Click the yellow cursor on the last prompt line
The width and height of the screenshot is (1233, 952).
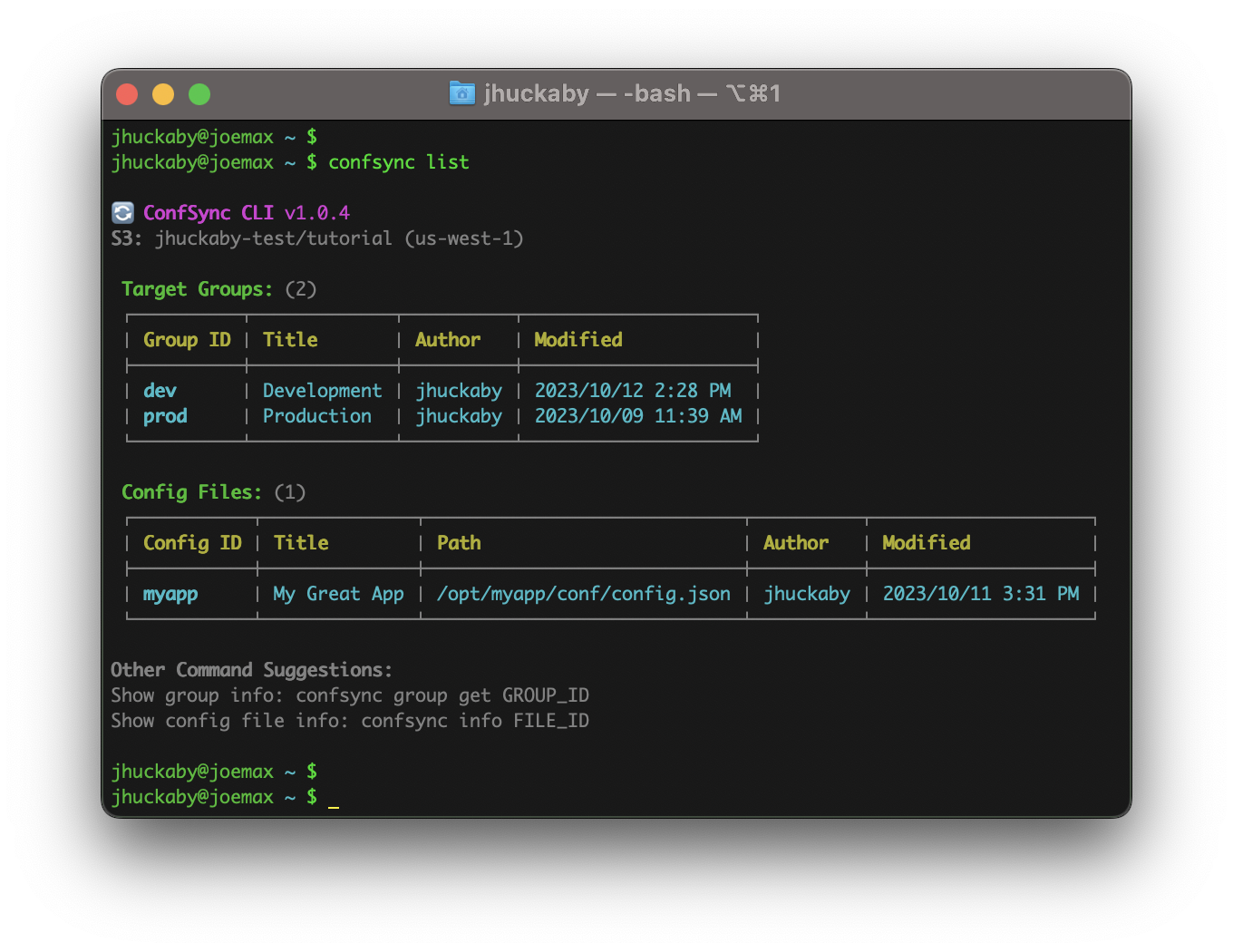tap(334, 806)
